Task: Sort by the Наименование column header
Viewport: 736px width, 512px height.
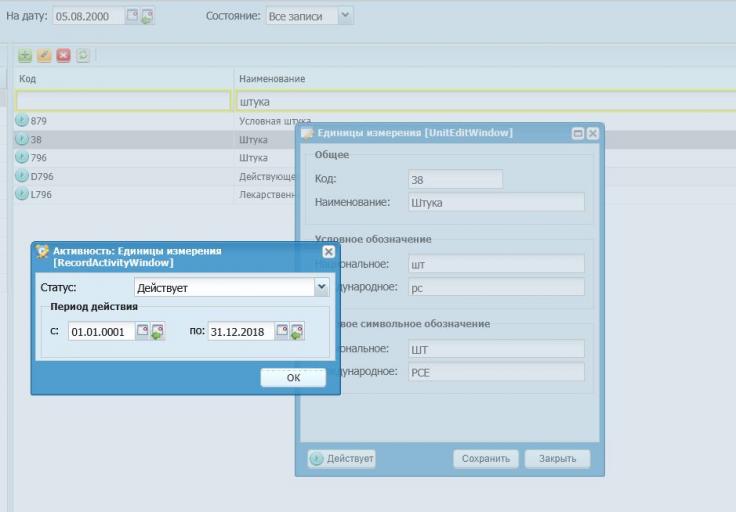Action: pyautogui.click(x=485, y=78)
